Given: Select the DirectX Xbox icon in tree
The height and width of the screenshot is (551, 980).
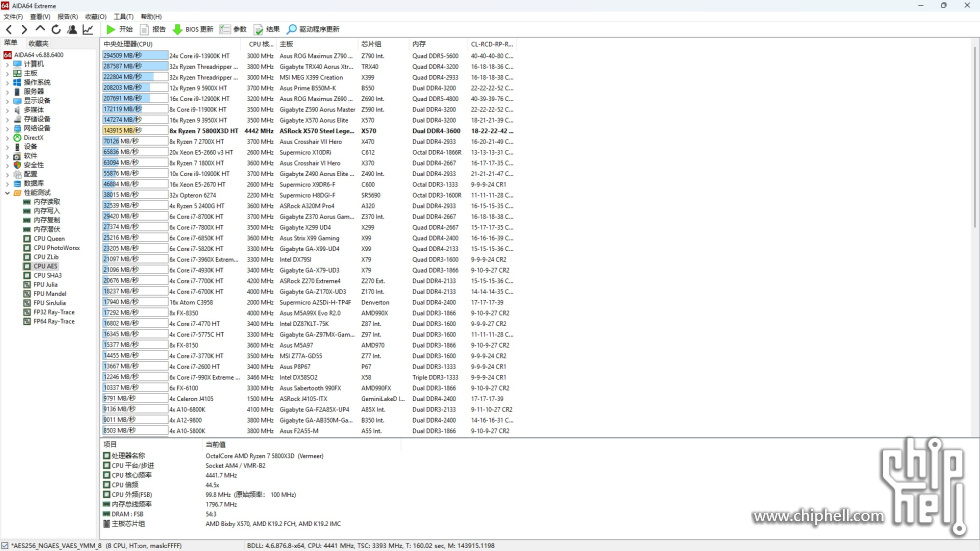Looking at the screenshot, I should tap(18, 137).
